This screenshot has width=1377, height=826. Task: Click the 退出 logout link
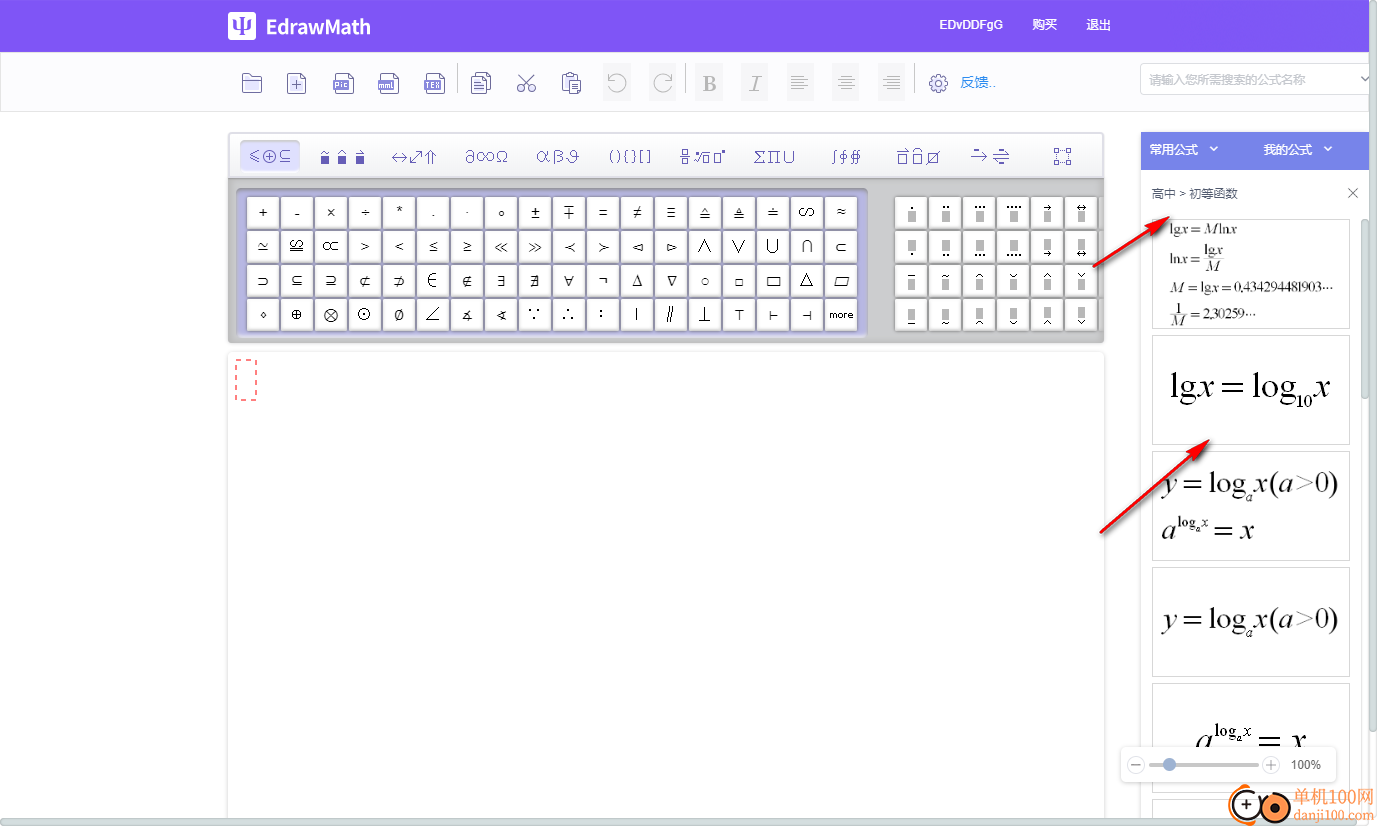tap(1099, 25)
